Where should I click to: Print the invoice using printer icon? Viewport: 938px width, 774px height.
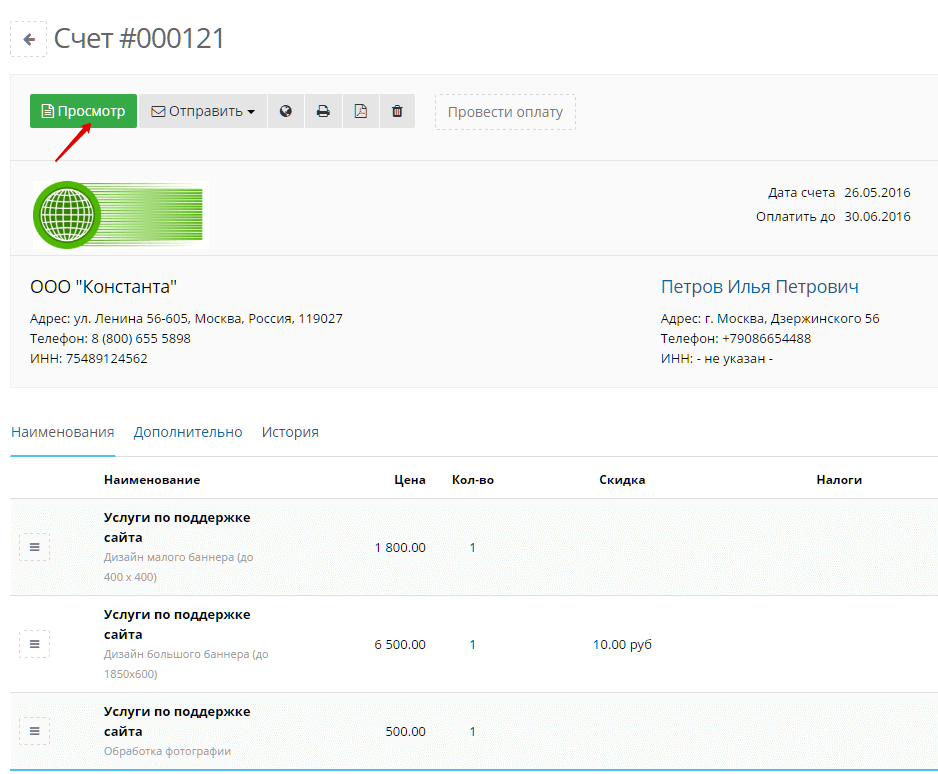[x=323, y=111]
